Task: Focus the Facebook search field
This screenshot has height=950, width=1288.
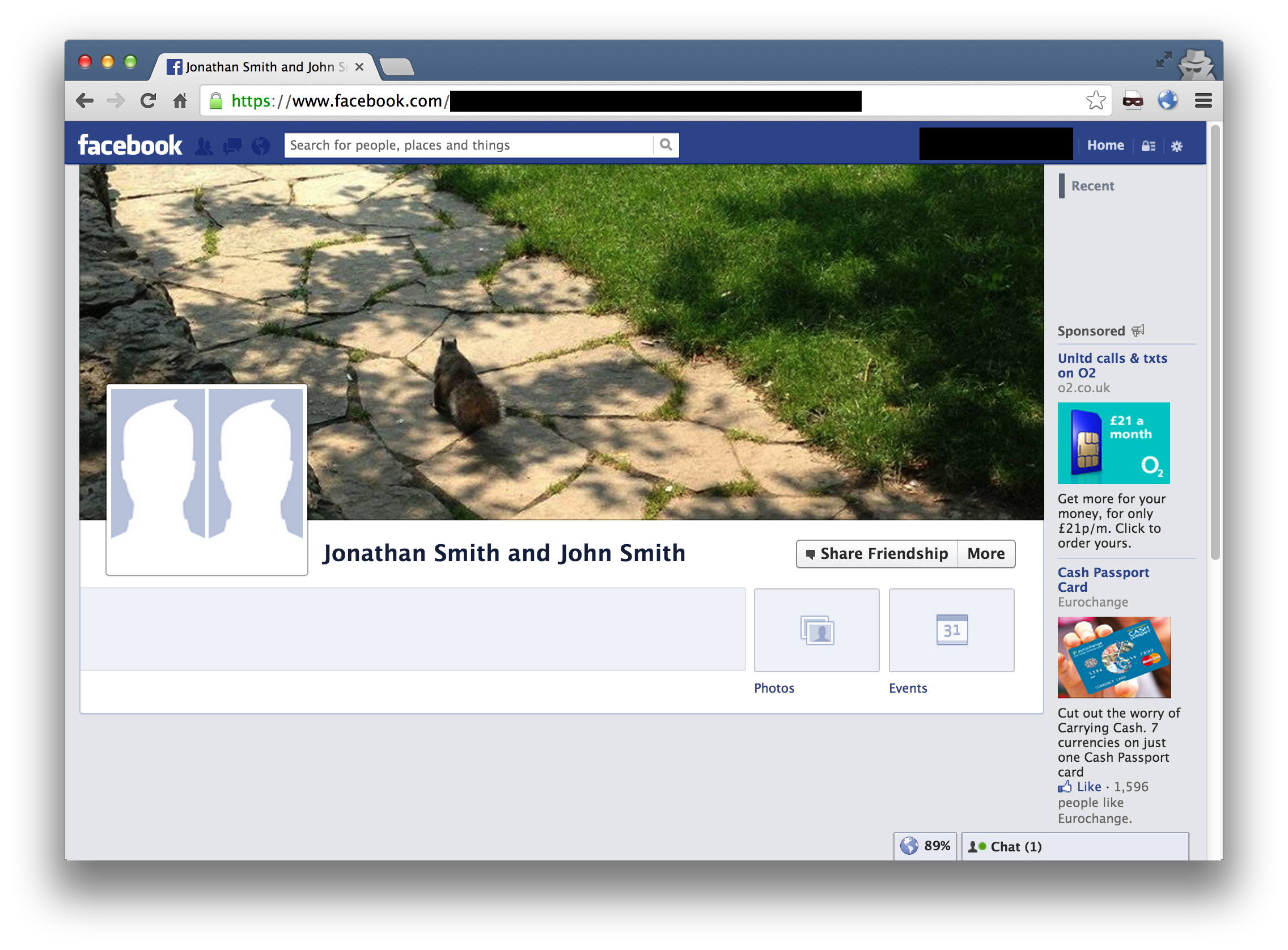Action: point(470,145)
